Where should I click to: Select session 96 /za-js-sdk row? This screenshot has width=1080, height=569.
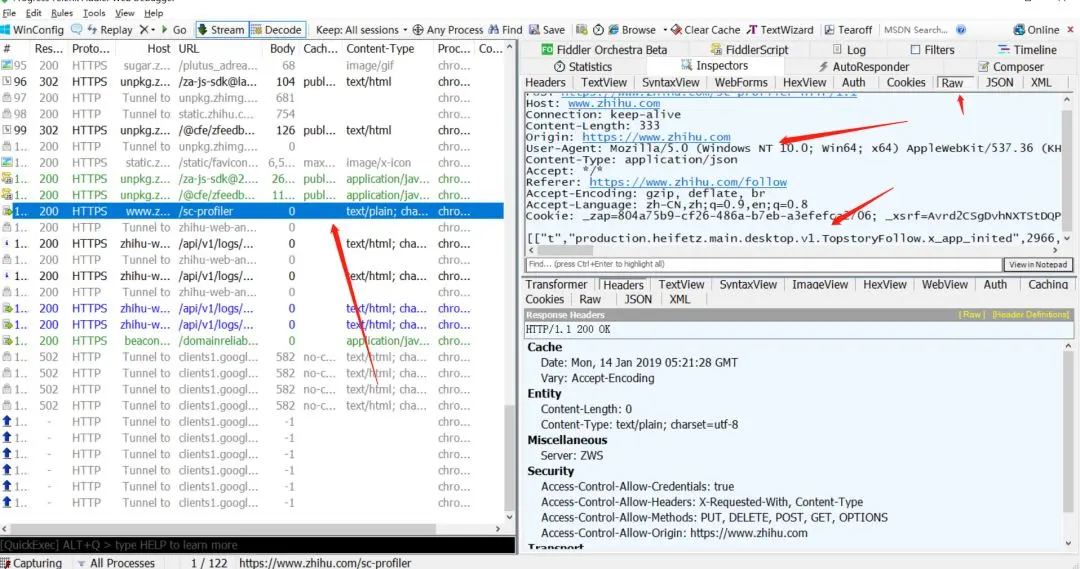[x=252, y=81]
